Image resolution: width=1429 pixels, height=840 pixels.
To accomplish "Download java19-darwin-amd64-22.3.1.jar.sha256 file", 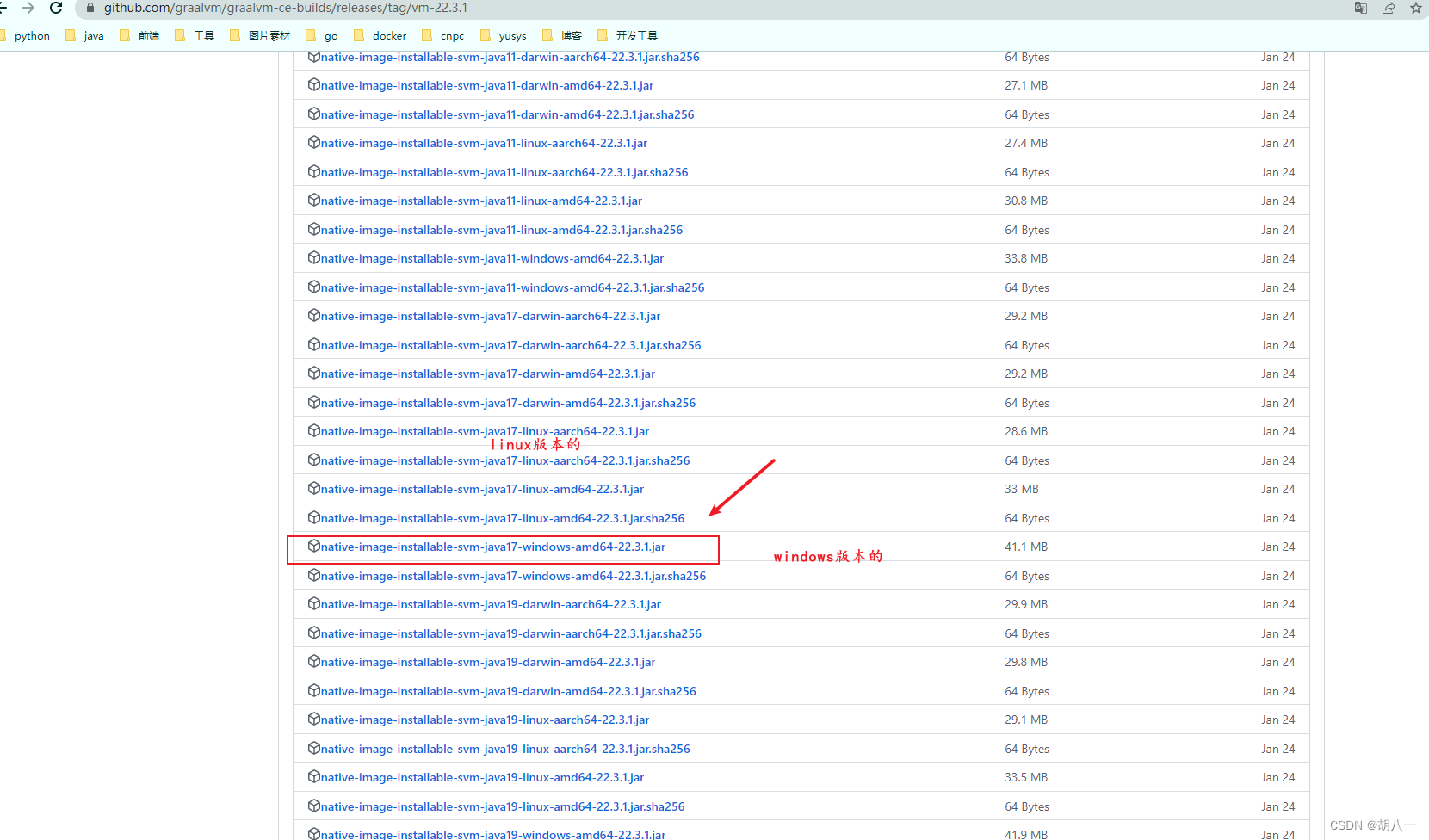I will pos(509,691).
